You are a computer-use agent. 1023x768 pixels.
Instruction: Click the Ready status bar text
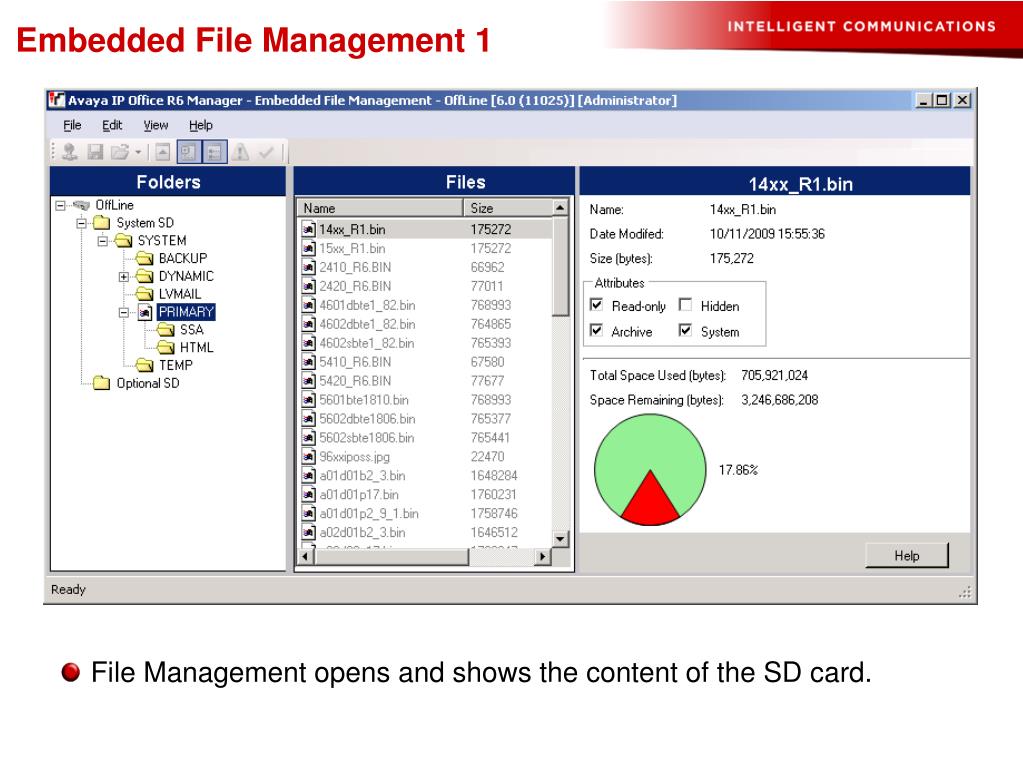coord(69,589)
